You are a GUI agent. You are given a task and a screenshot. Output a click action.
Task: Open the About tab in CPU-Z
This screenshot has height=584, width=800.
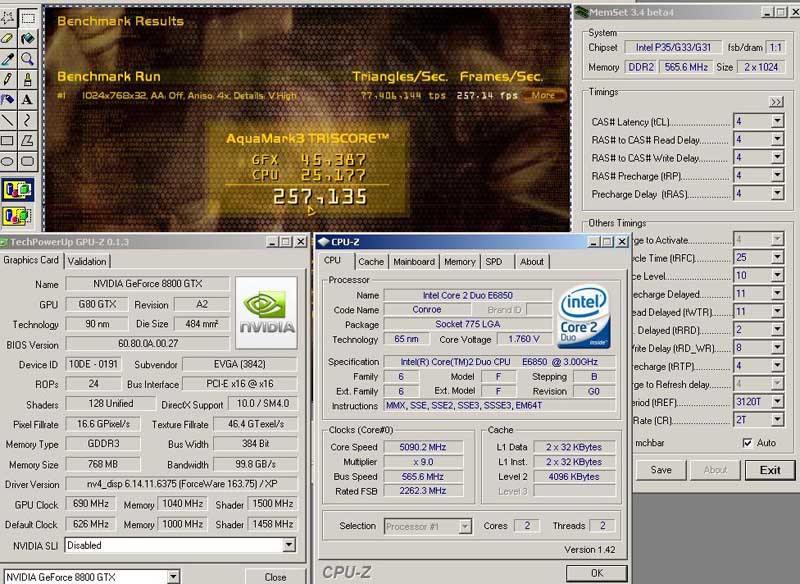532,262
